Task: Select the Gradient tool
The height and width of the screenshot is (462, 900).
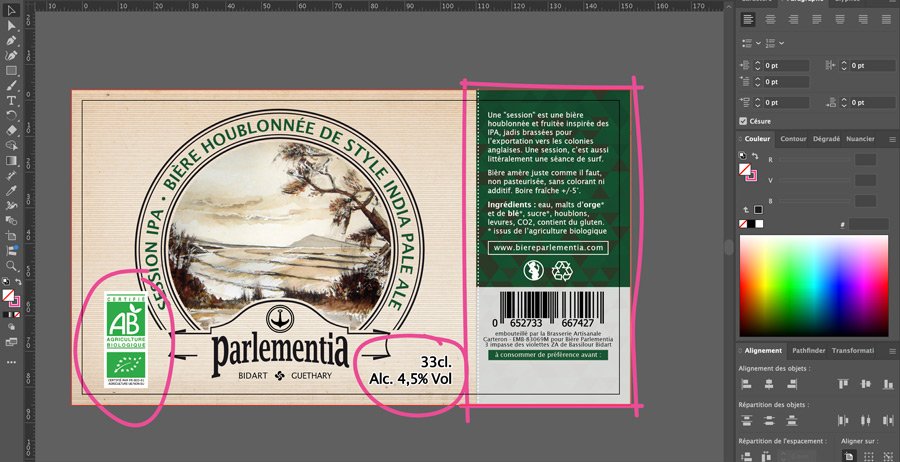Action: pyautogui.click(x=11, y=161)
